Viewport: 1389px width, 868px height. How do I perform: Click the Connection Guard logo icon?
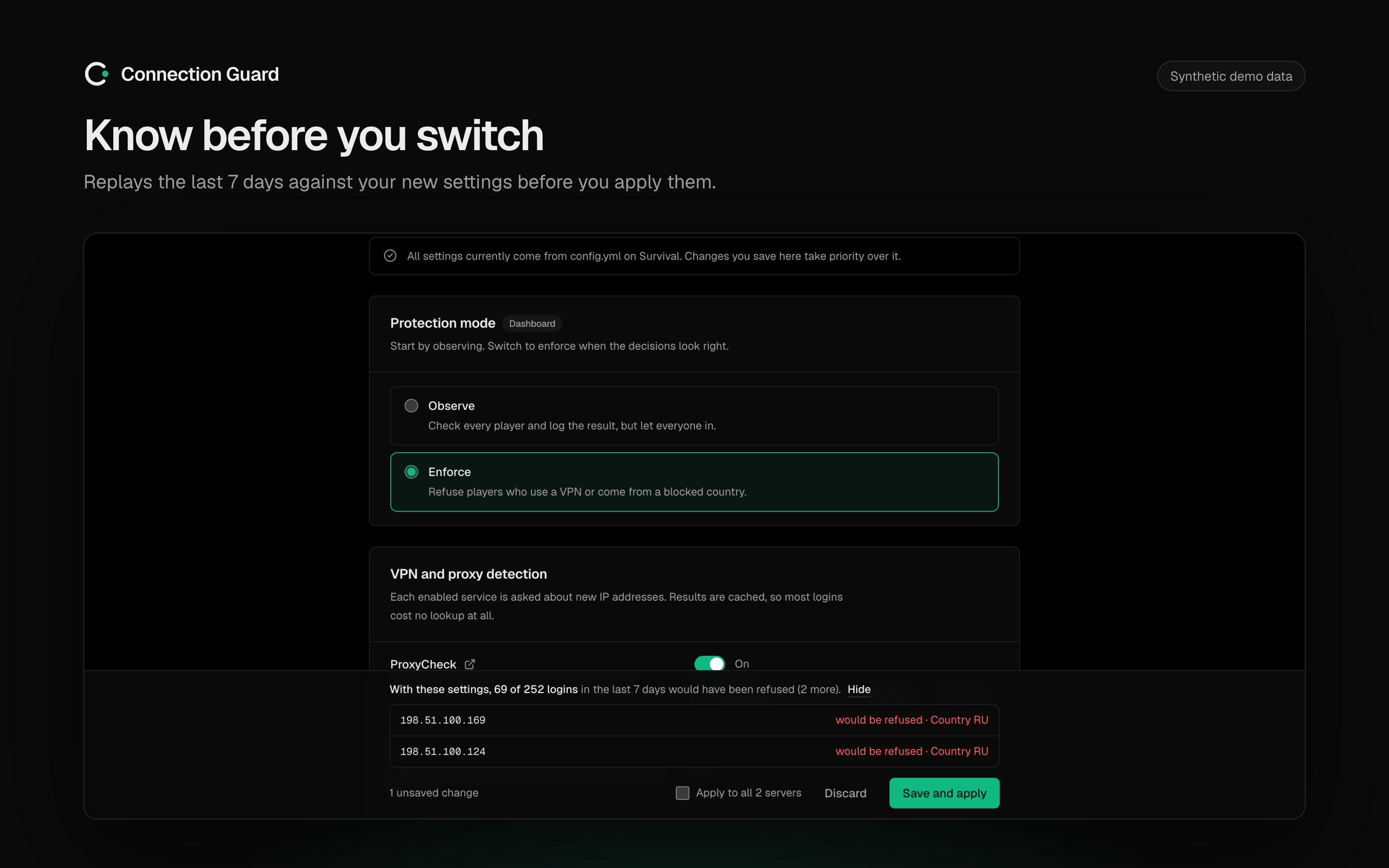pos(96,74)
